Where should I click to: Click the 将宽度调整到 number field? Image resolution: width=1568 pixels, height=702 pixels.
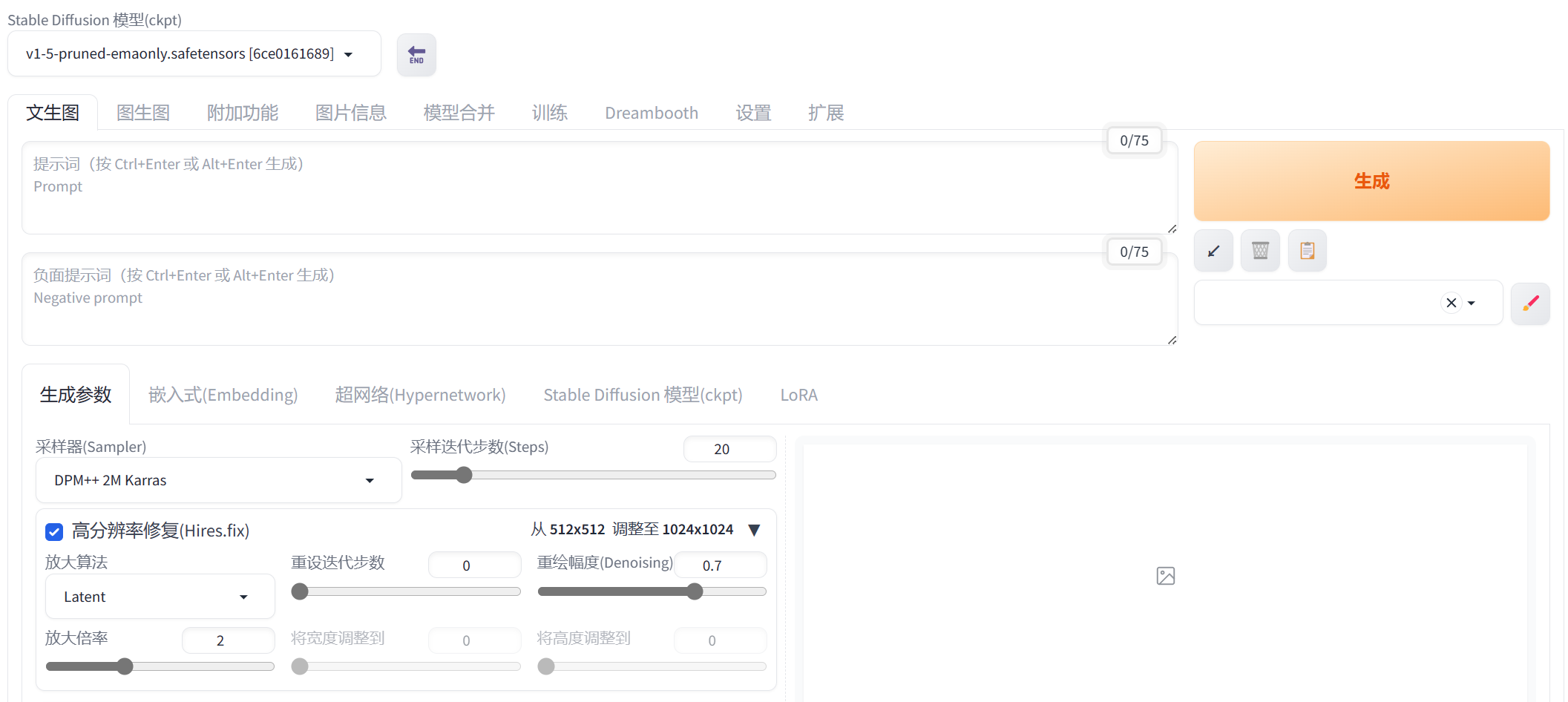point(474,640)
